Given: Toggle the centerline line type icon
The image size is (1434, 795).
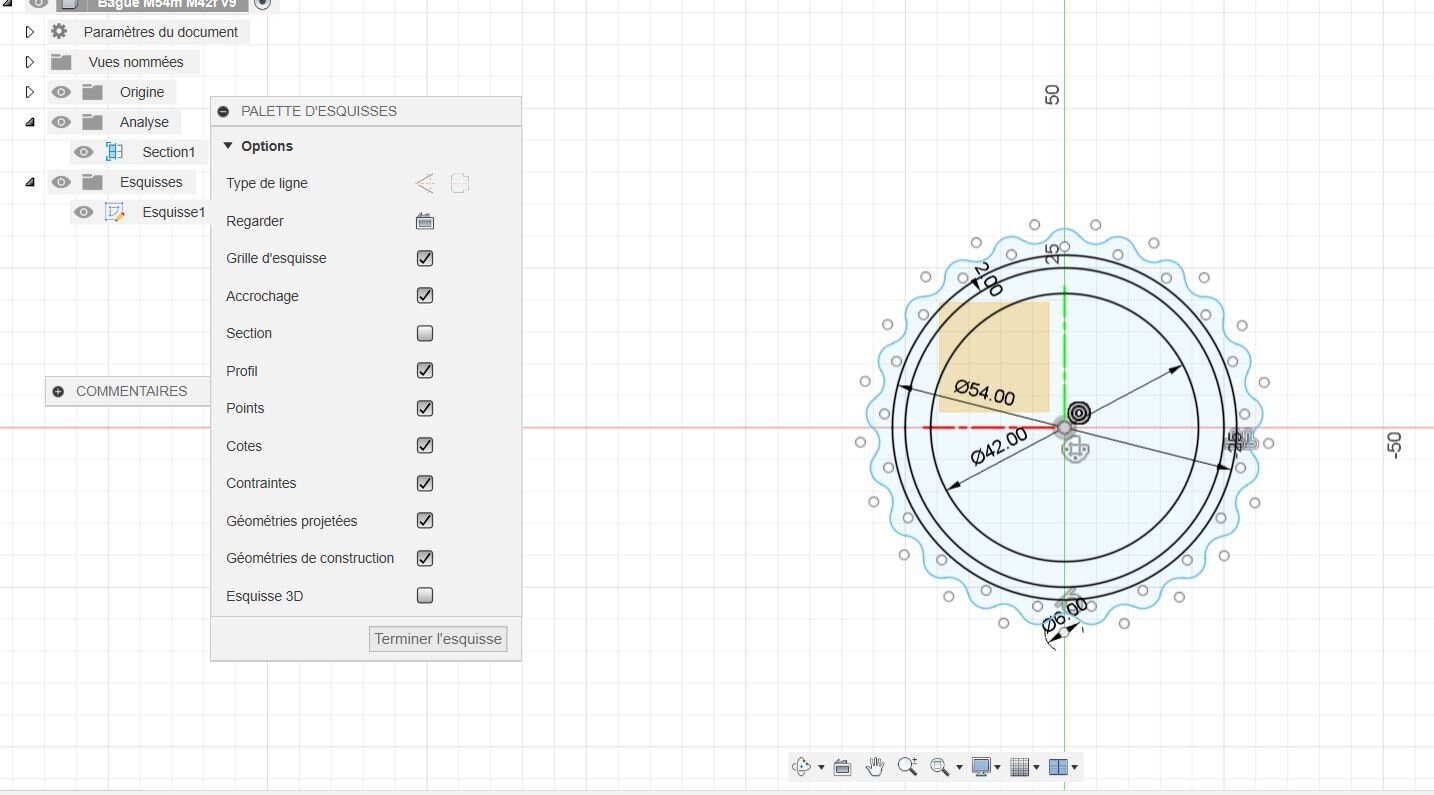Looking at the screenshot, I should click(x=460, y=183).
